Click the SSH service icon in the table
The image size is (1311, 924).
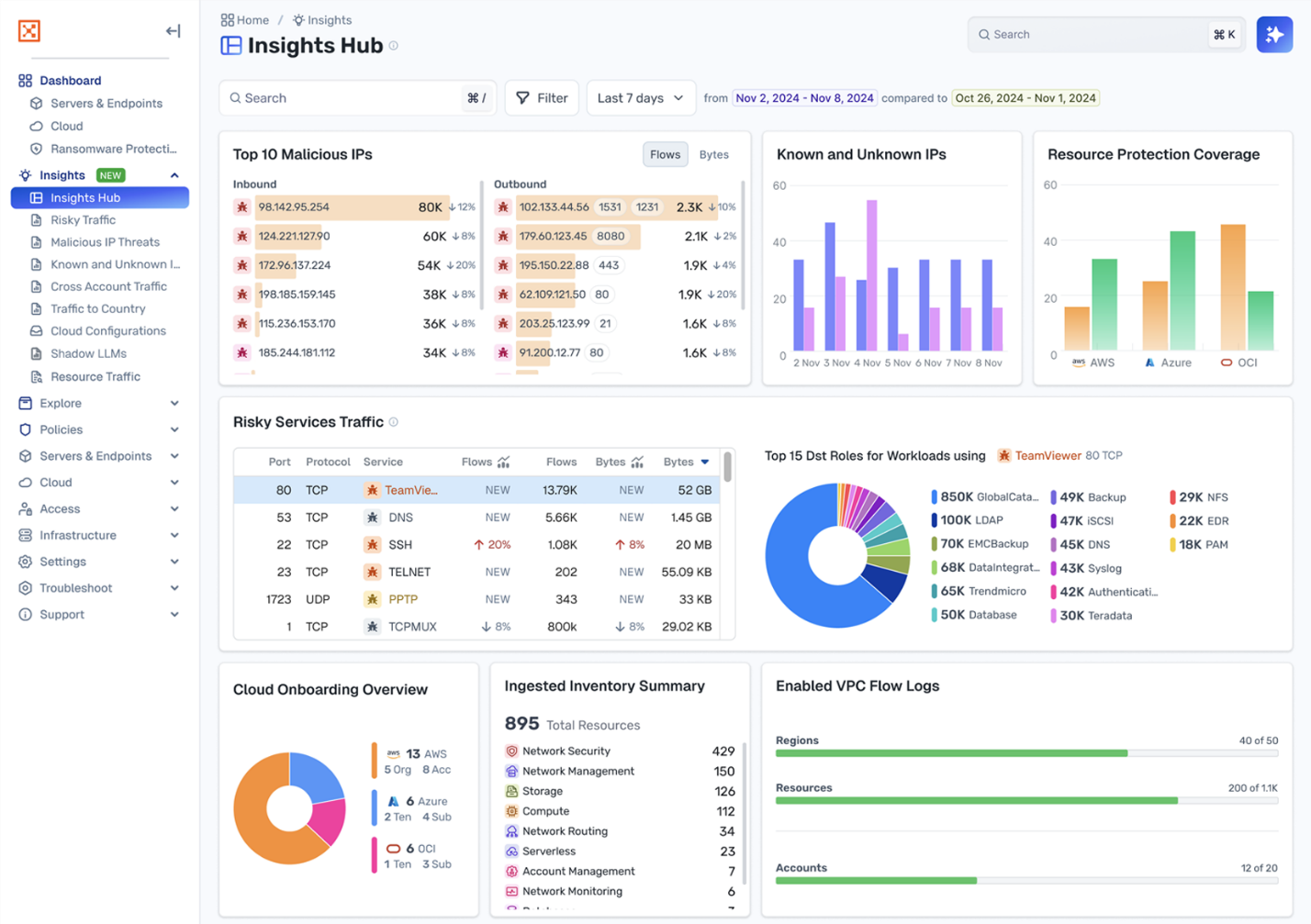tap(372, 545)
